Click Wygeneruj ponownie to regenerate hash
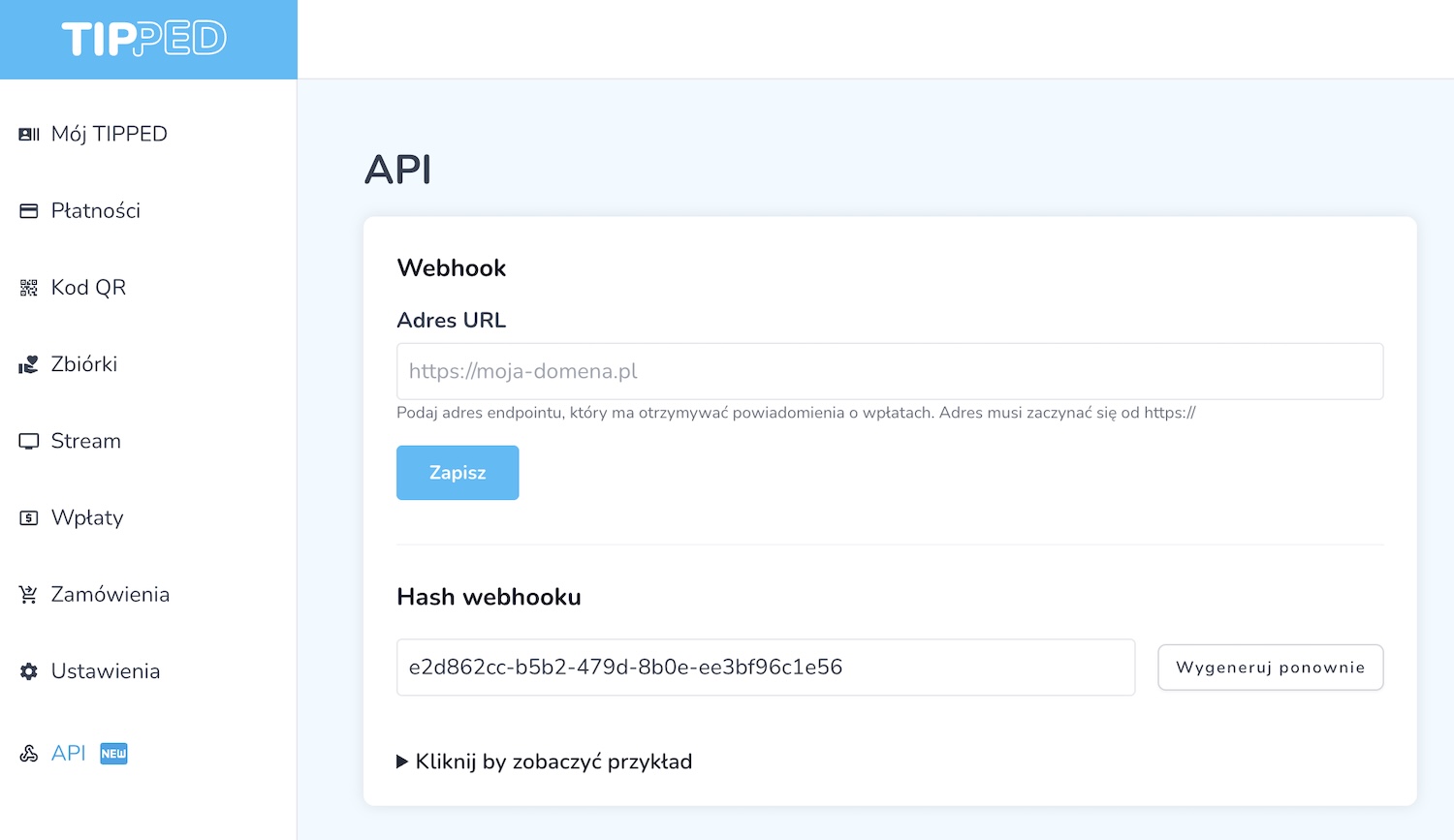Screen dimensions: 1454x840 (1270, 668)
